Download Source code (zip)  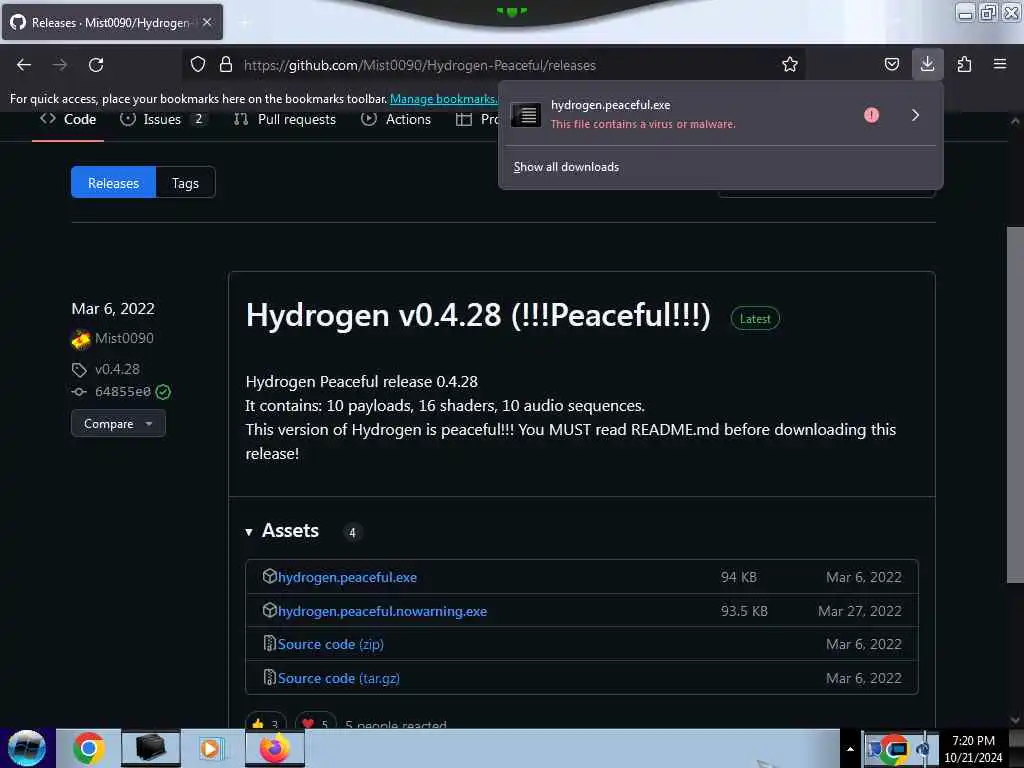[330, 645]
